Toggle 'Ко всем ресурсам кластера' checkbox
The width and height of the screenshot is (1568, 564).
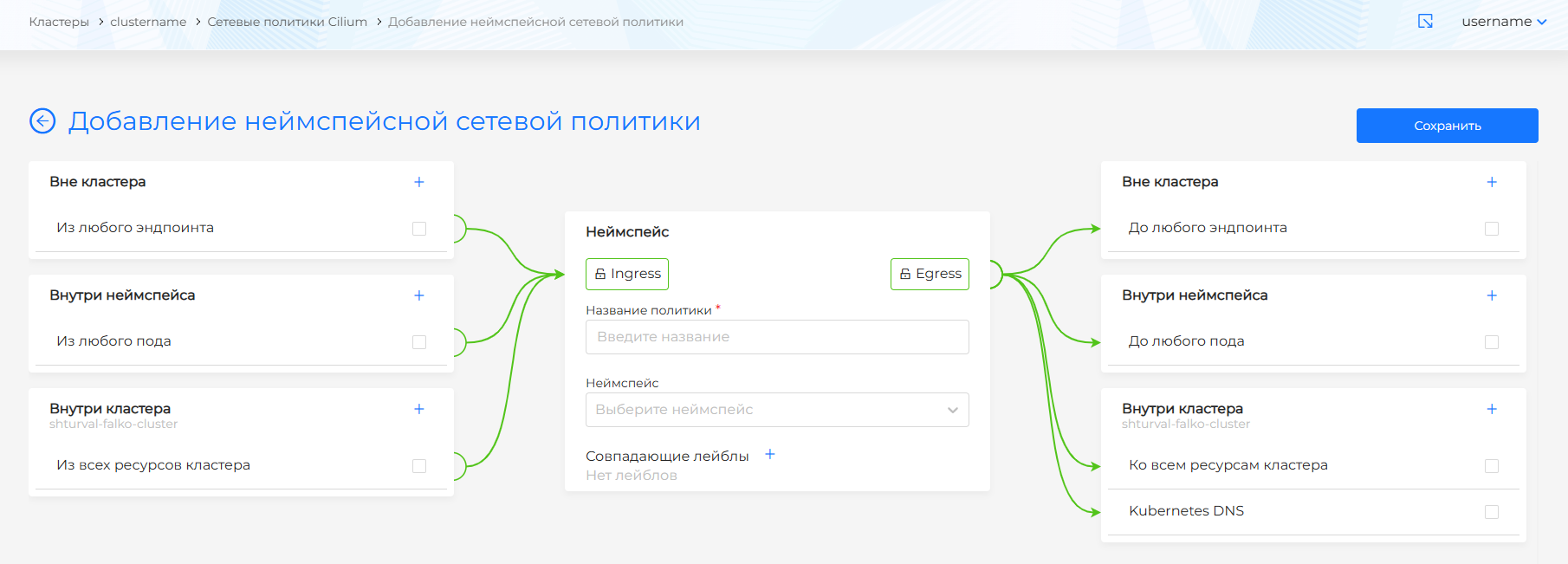1492,466
